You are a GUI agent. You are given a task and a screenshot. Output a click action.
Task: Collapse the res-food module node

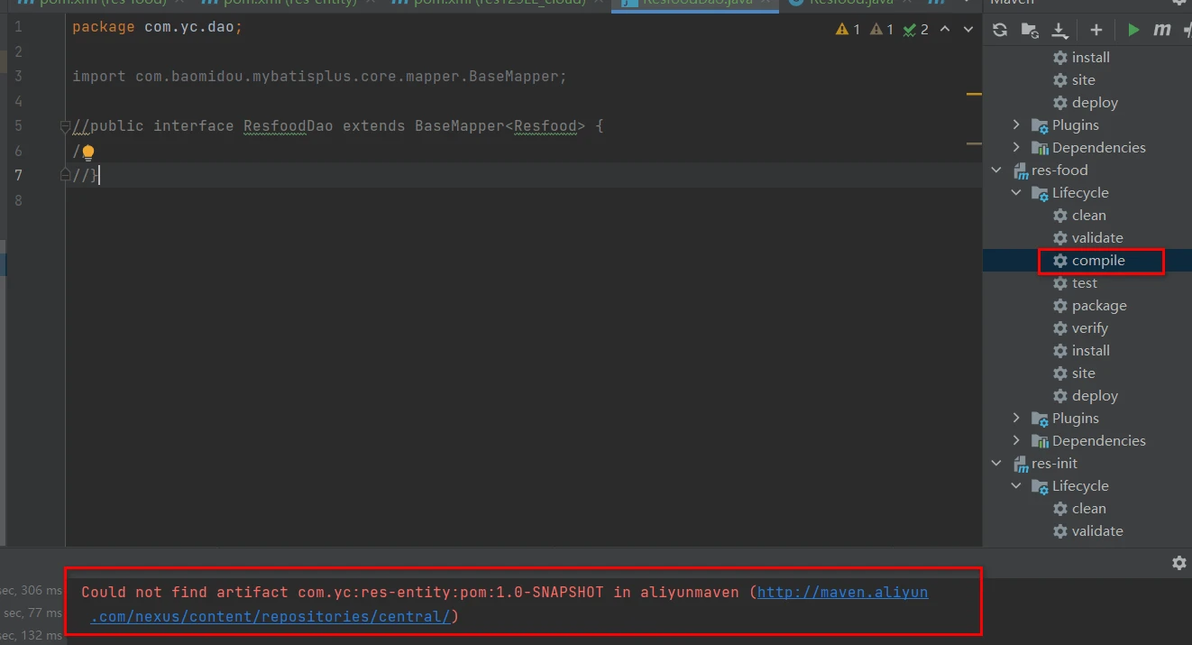point(997,170)
